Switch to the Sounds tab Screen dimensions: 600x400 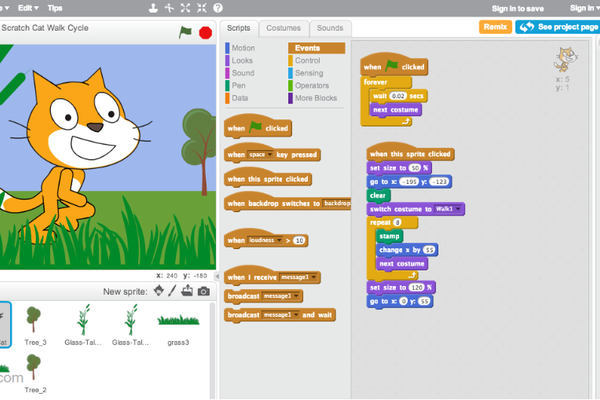330,28
